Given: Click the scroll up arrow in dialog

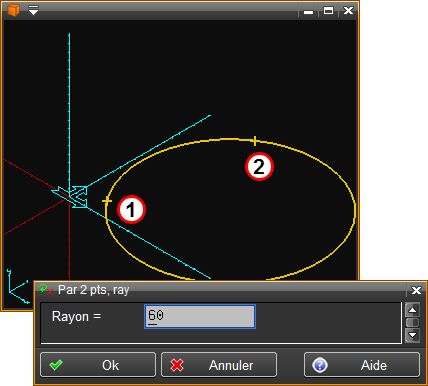Looking at the screenshot, I should [x=412, y=310].
